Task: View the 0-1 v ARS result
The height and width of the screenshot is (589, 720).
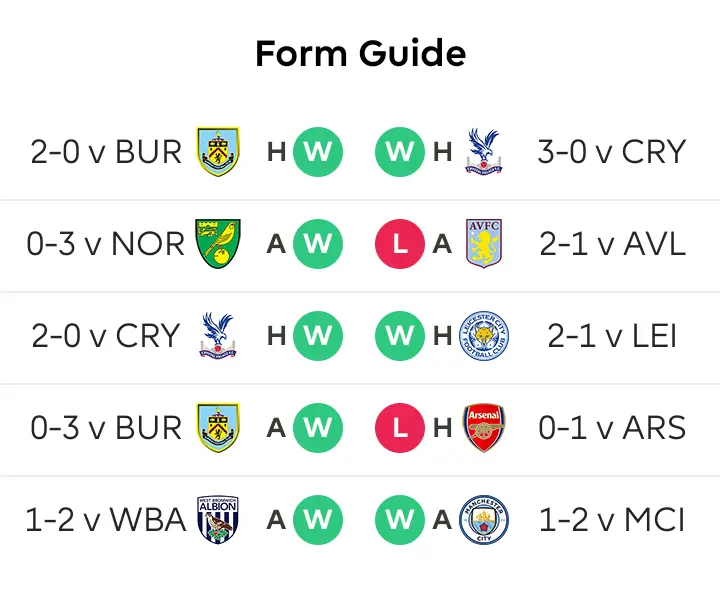Action: 612,428
